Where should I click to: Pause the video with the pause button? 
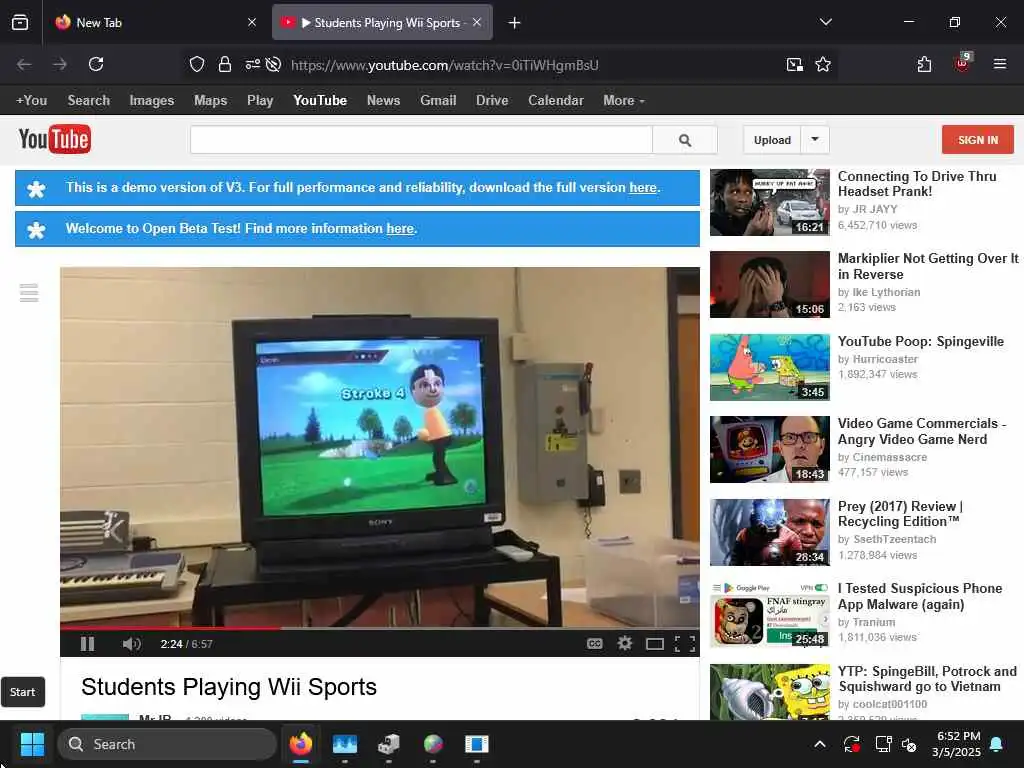pos(88,644)
